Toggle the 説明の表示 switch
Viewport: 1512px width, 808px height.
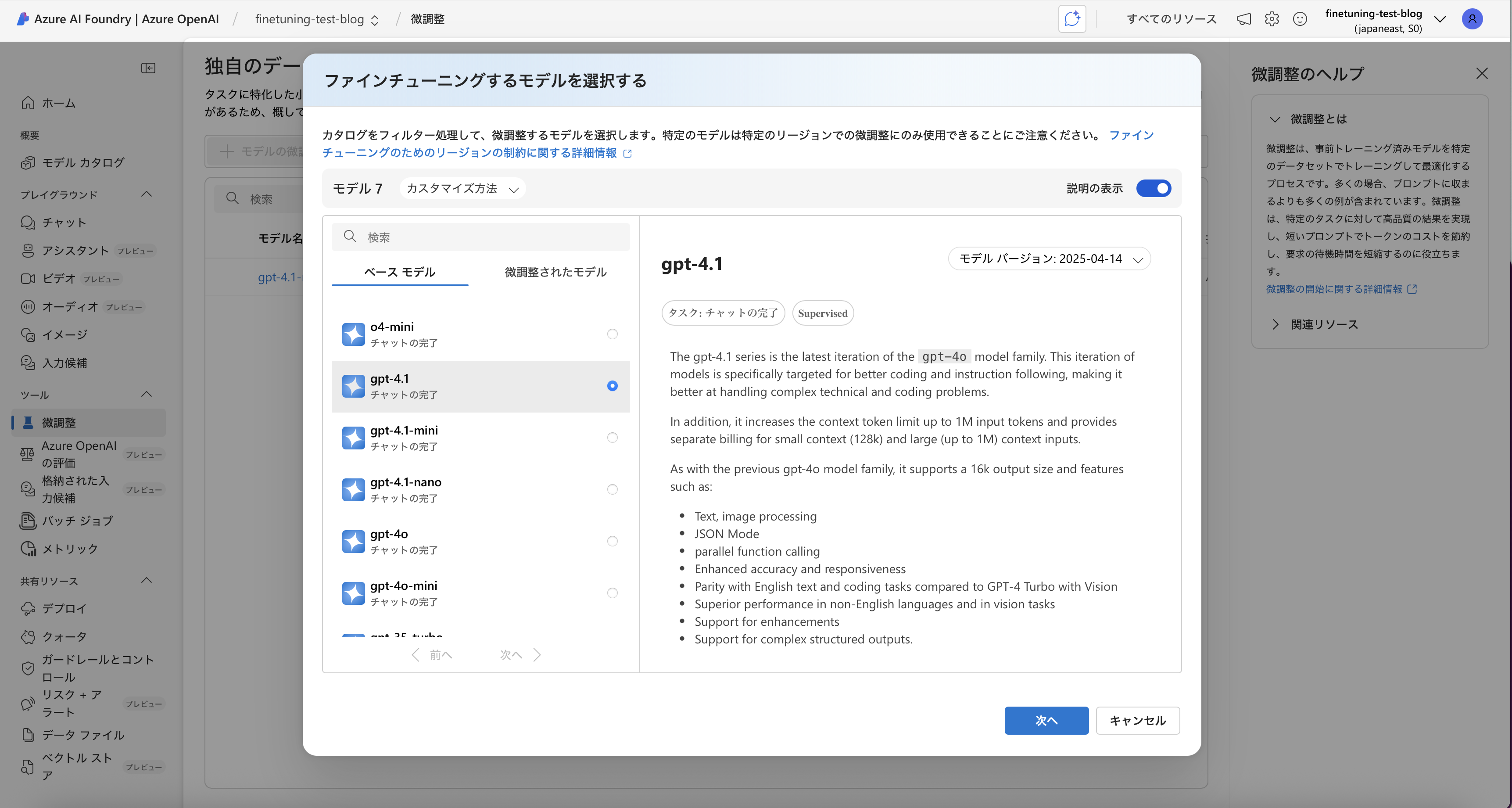coord(1154,188)
